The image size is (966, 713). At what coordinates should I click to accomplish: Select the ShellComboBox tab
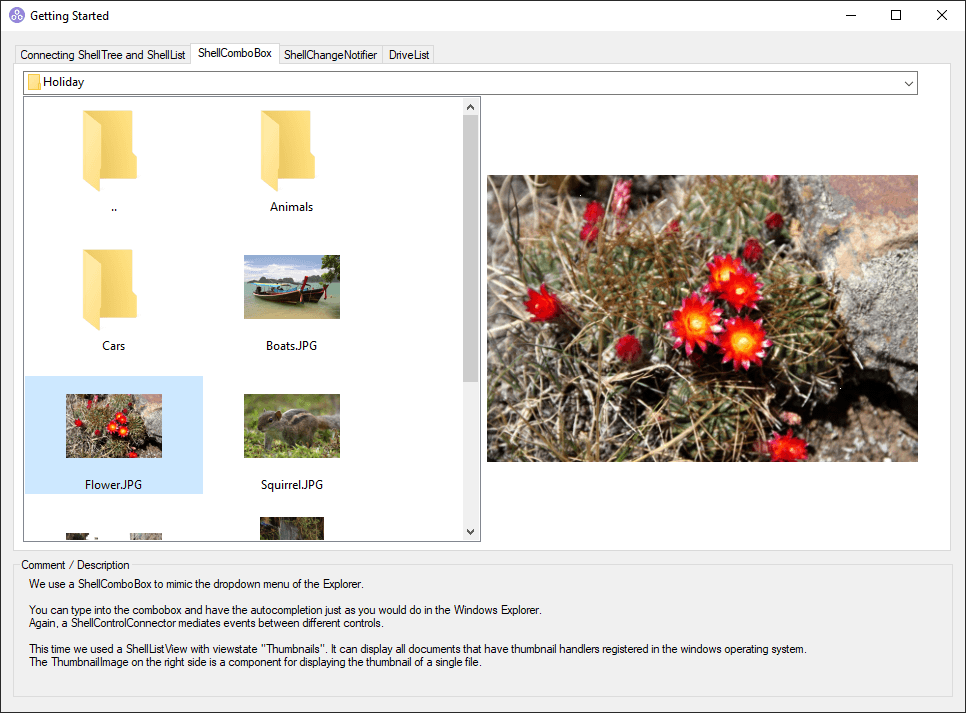point(234,53)
